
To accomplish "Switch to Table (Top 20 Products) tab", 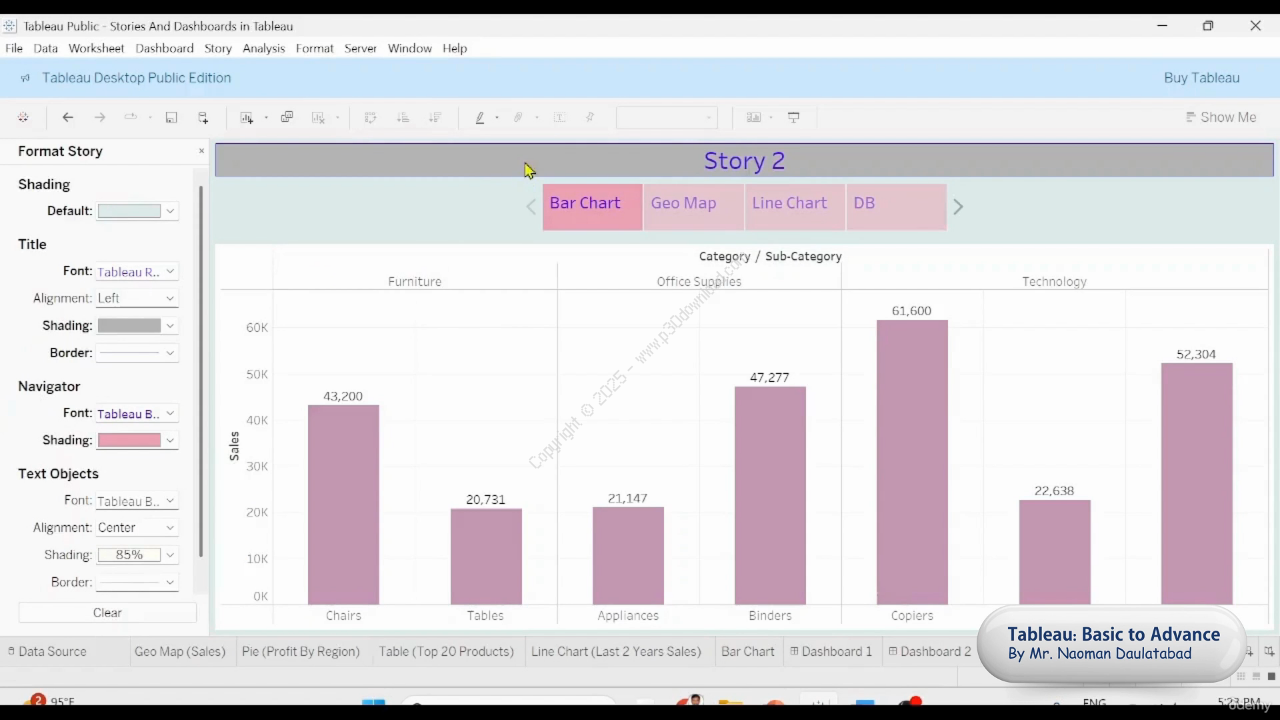I will click(446, 651).
